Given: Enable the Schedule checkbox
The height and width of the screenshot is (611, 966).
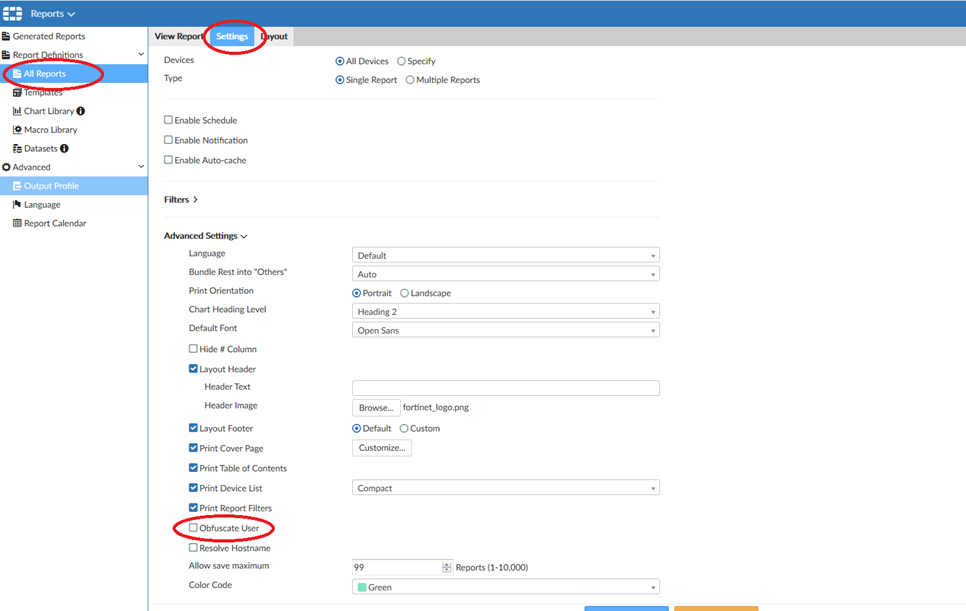Looking at the screenshot, I should (x=168, y=119).
